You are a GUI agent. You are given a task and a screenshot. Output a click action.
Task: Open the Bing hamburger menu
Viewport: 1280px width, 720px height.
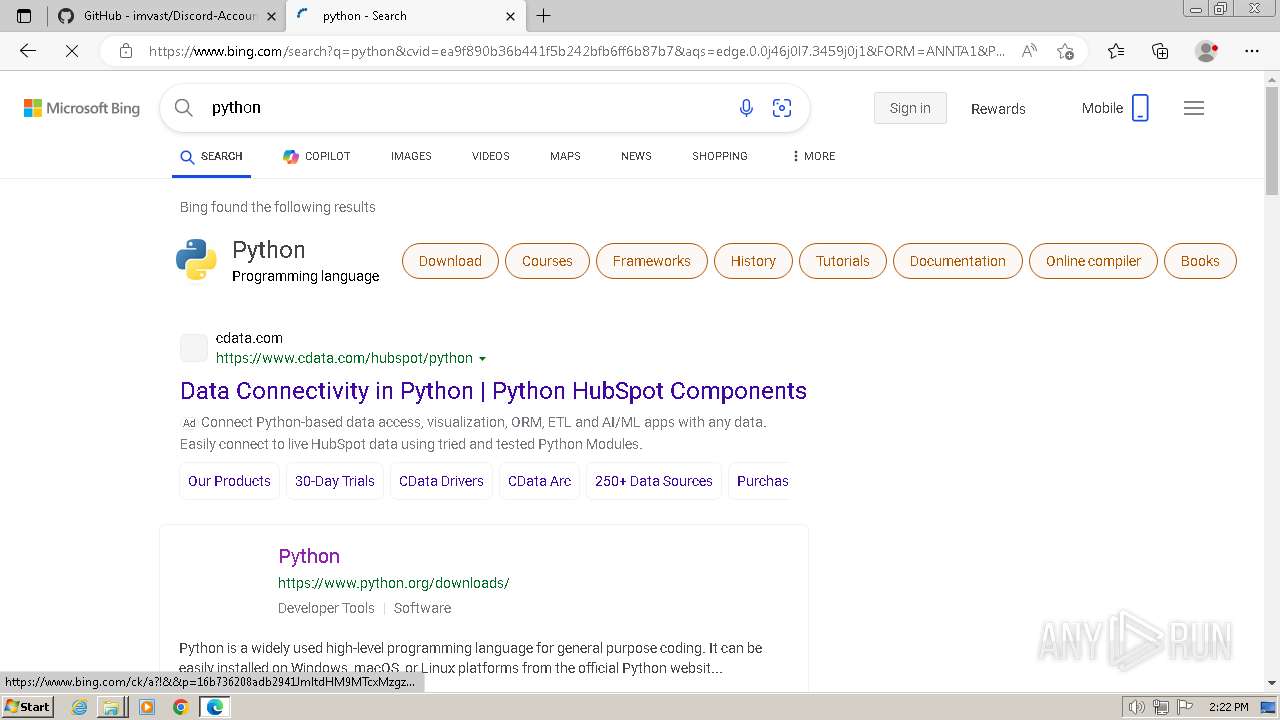point(1194,108)
